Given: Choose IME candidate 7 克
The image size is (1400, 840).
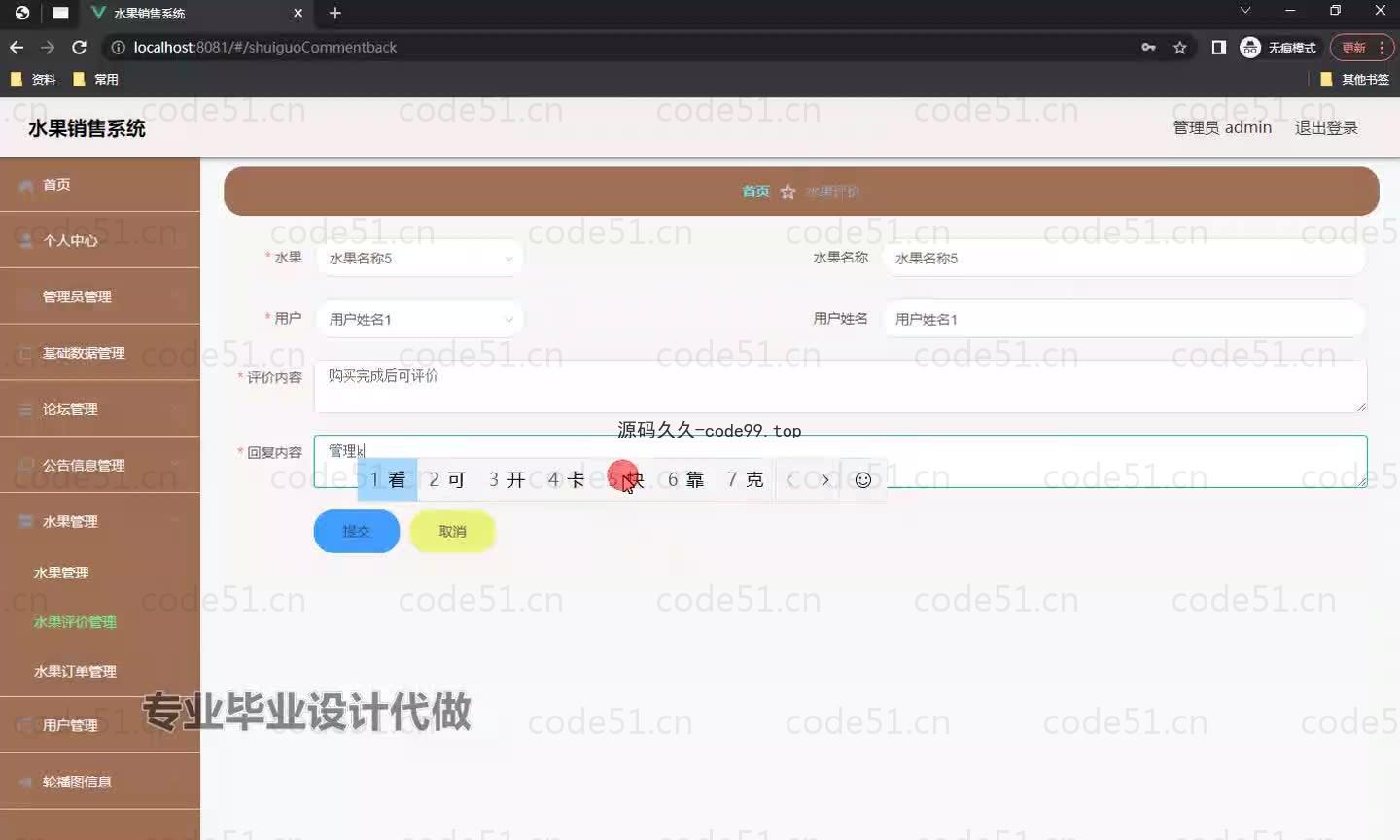Looking at the screenshot, I should click(x=745, y=479).
